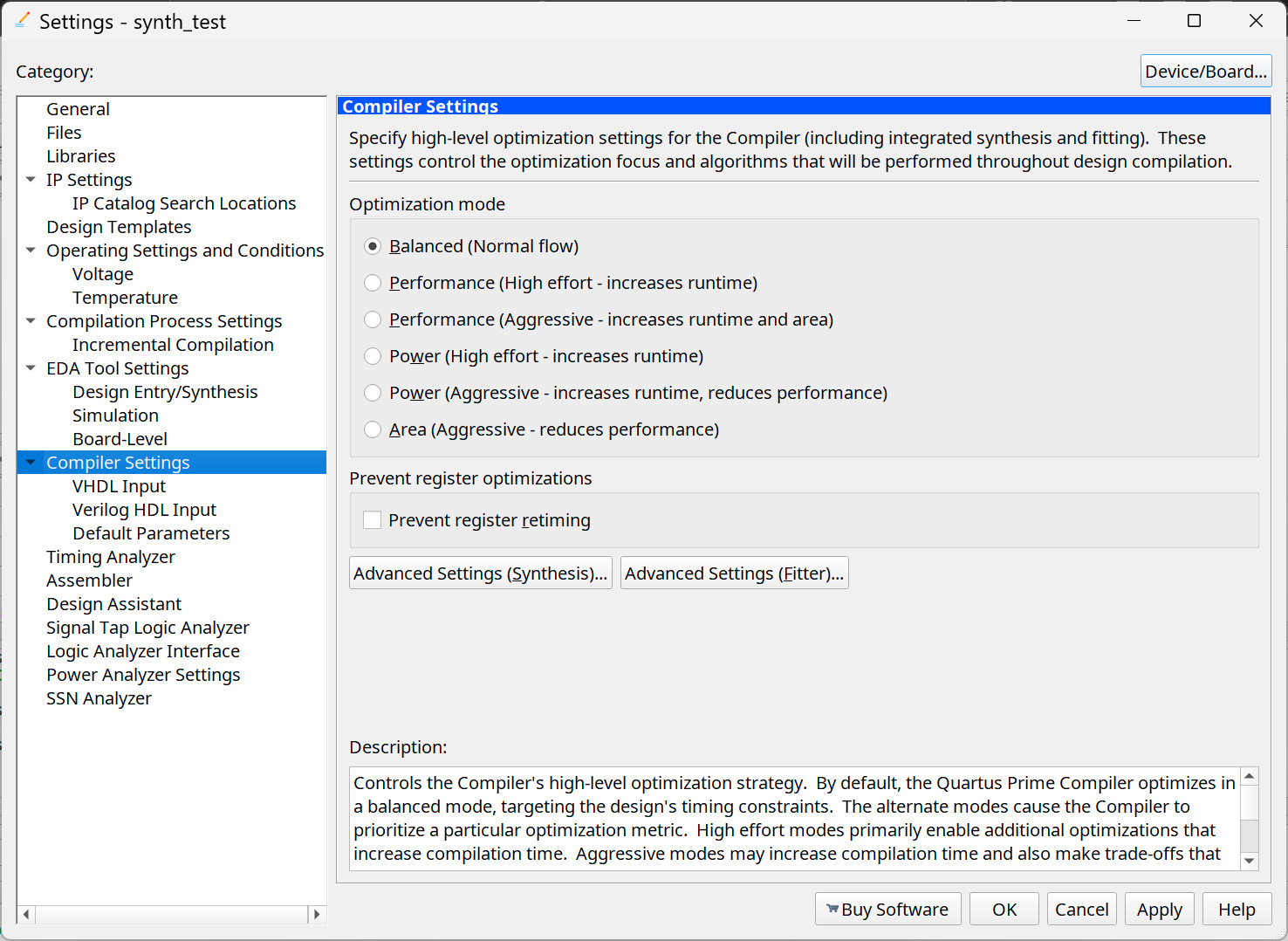Select Performance (High effort) optimization mode
This screenshot has width=1288, height=941.
373,282
